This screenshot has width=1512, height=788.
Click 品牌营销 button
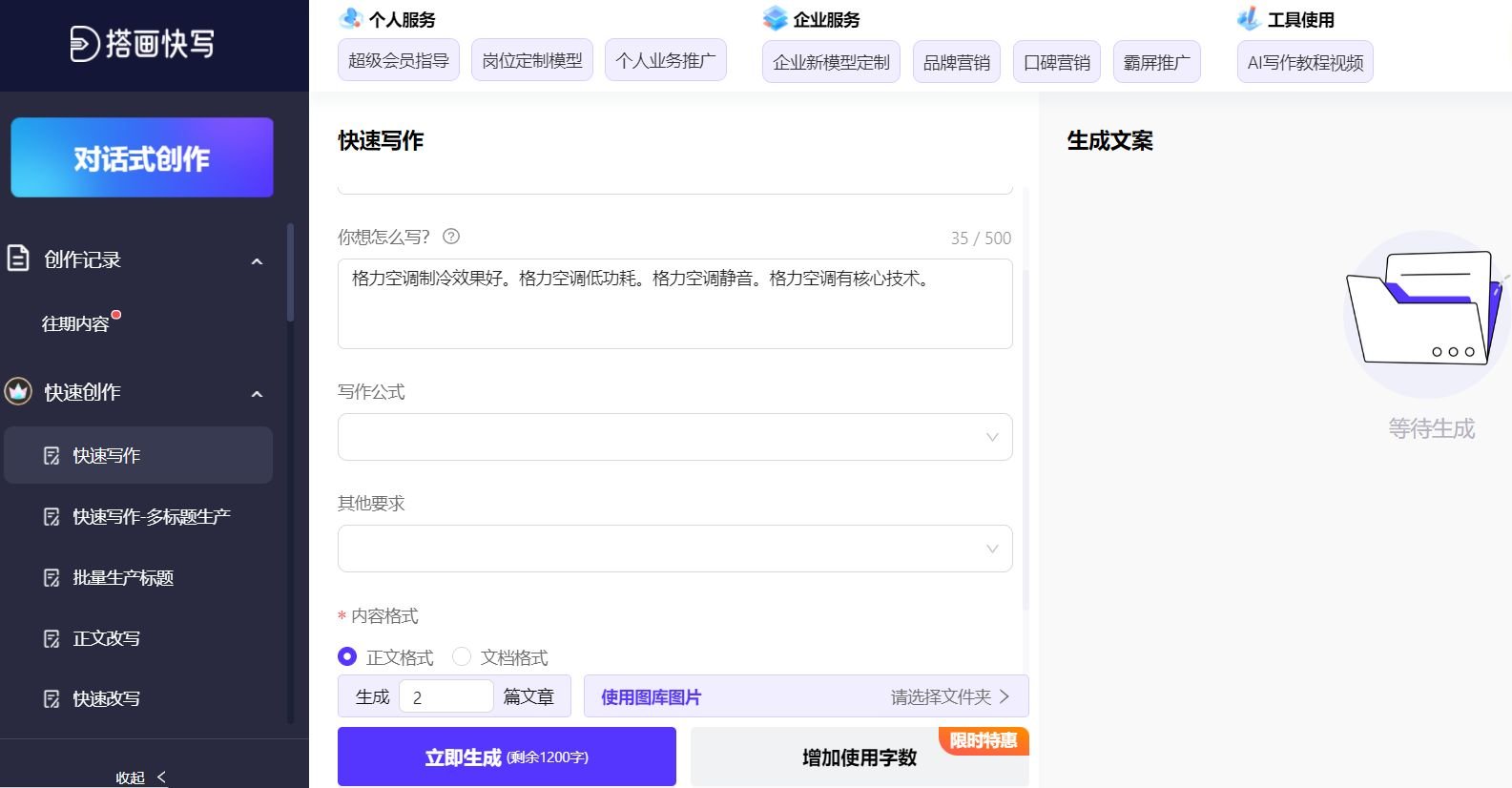[957, 62]
